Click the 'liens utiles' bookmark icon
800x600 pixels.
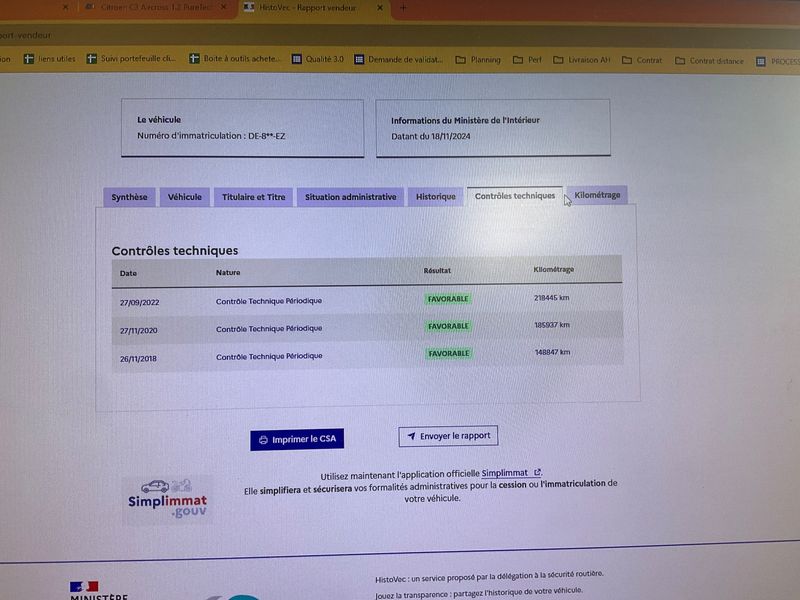(29, 59)
